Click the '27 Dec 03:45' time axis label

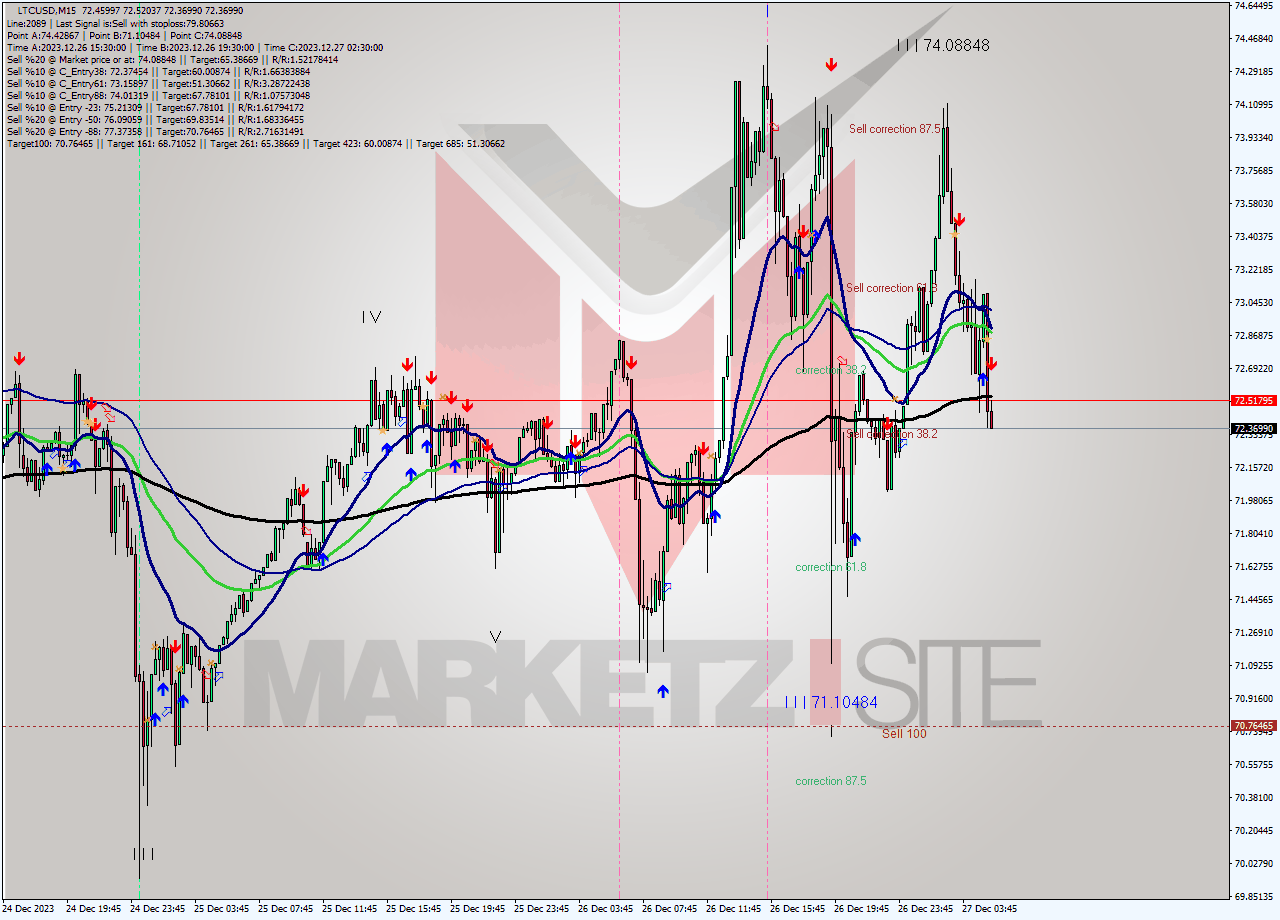[989, 909]
